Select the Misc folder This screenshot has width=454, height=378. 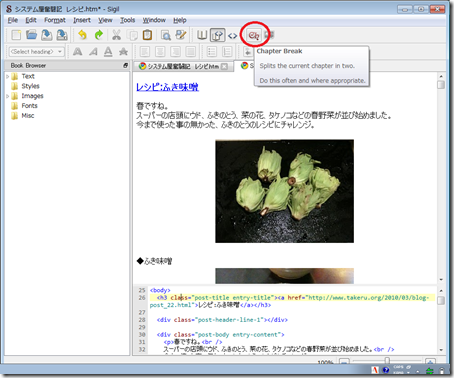click(x=28, y=116)
